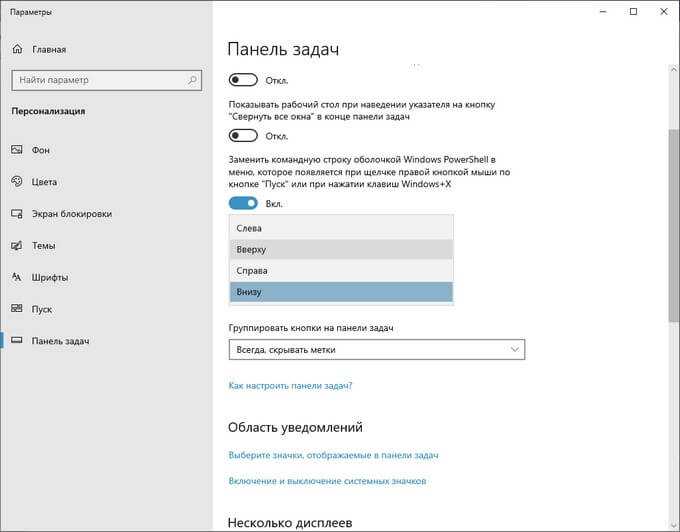Enable show desktop on peek switch

(x=243, y=136)
